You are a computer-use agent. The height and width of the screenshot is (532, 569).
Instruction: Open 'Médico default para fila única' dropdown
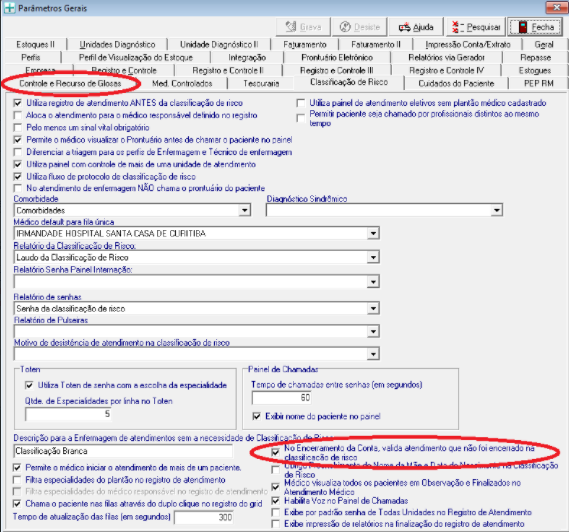pos(373,233)
